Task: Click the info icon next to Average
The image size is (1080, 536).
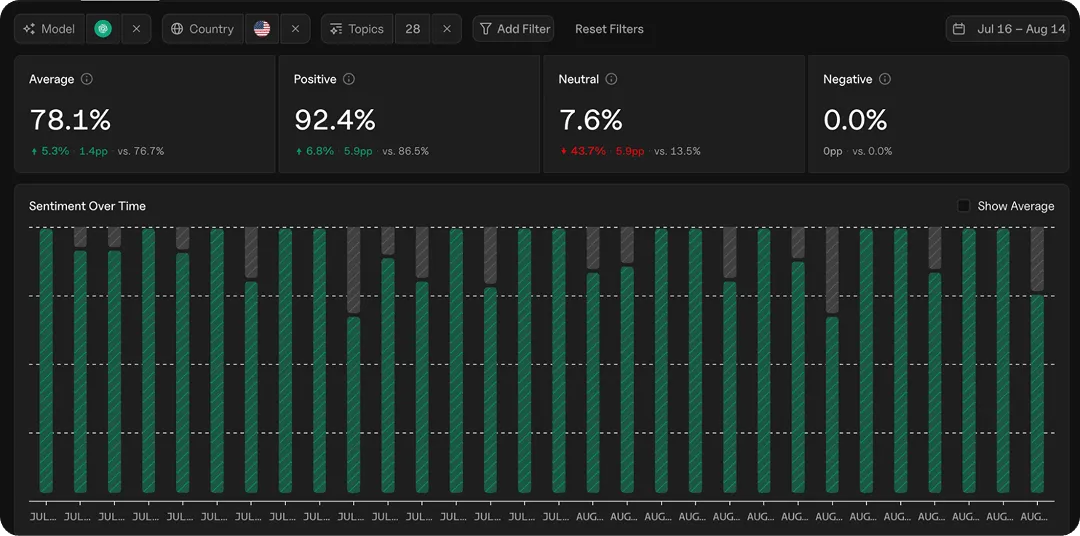Action: pyautogui.click(x=87, y=79)
